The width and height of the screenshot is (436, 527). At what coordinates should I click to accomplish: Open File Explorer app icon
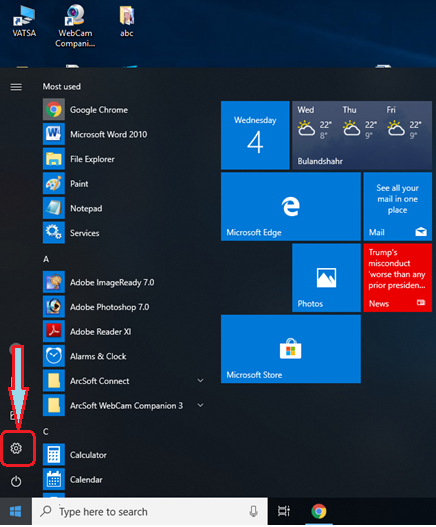[54, 159]
